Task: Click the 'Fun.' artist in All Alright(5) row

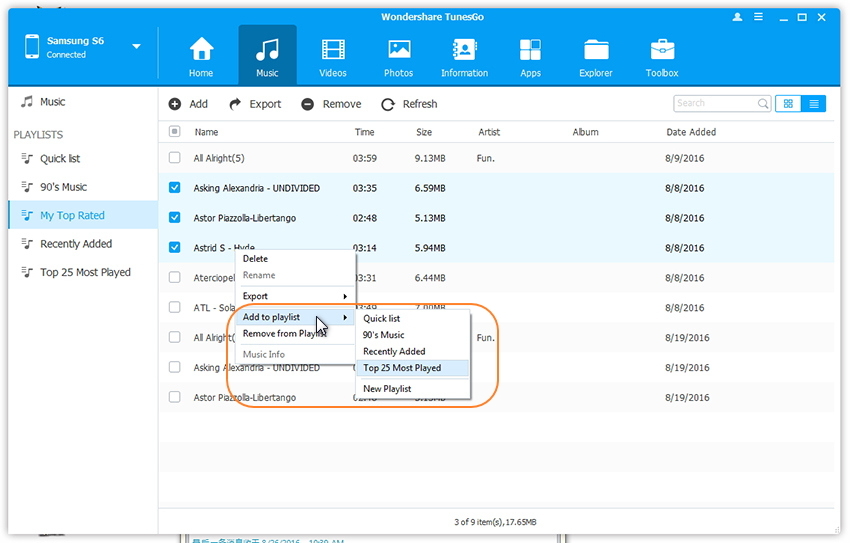Action: 486,158
